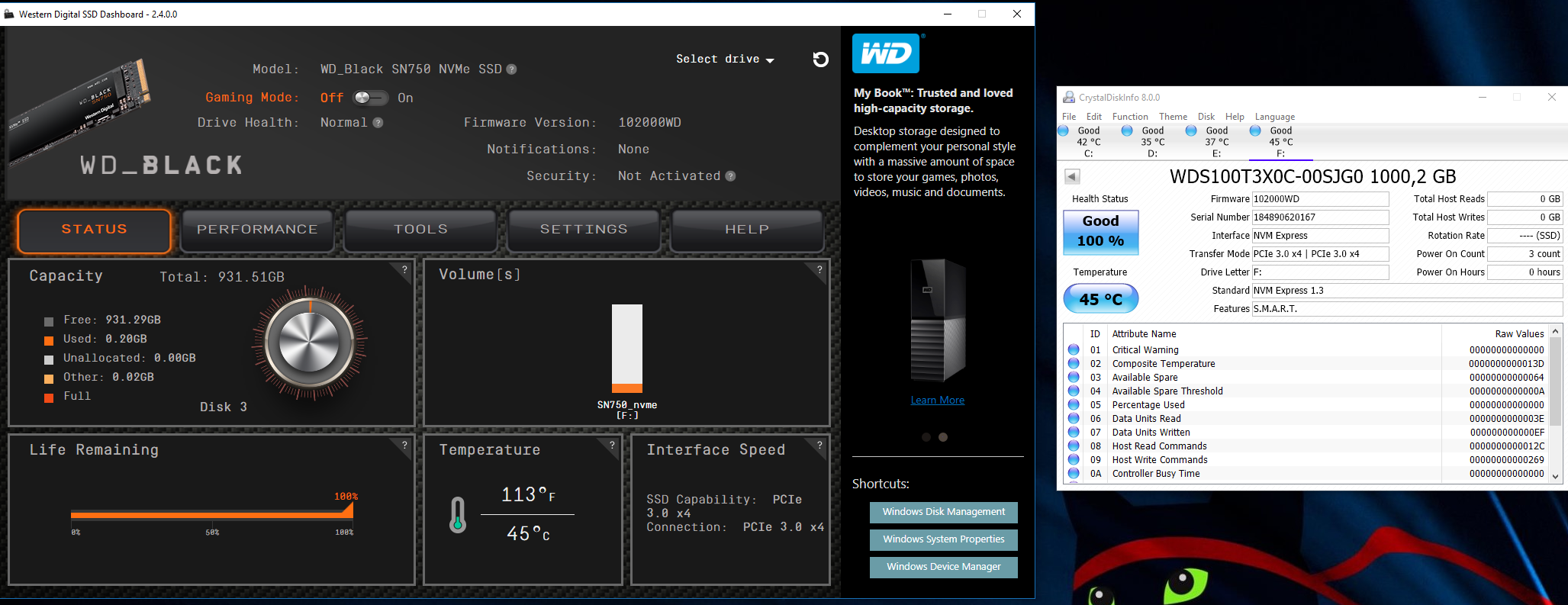Screen dimensions: 1568x605
Task: Switch to the HELP tab
Action: click(747, 230)
